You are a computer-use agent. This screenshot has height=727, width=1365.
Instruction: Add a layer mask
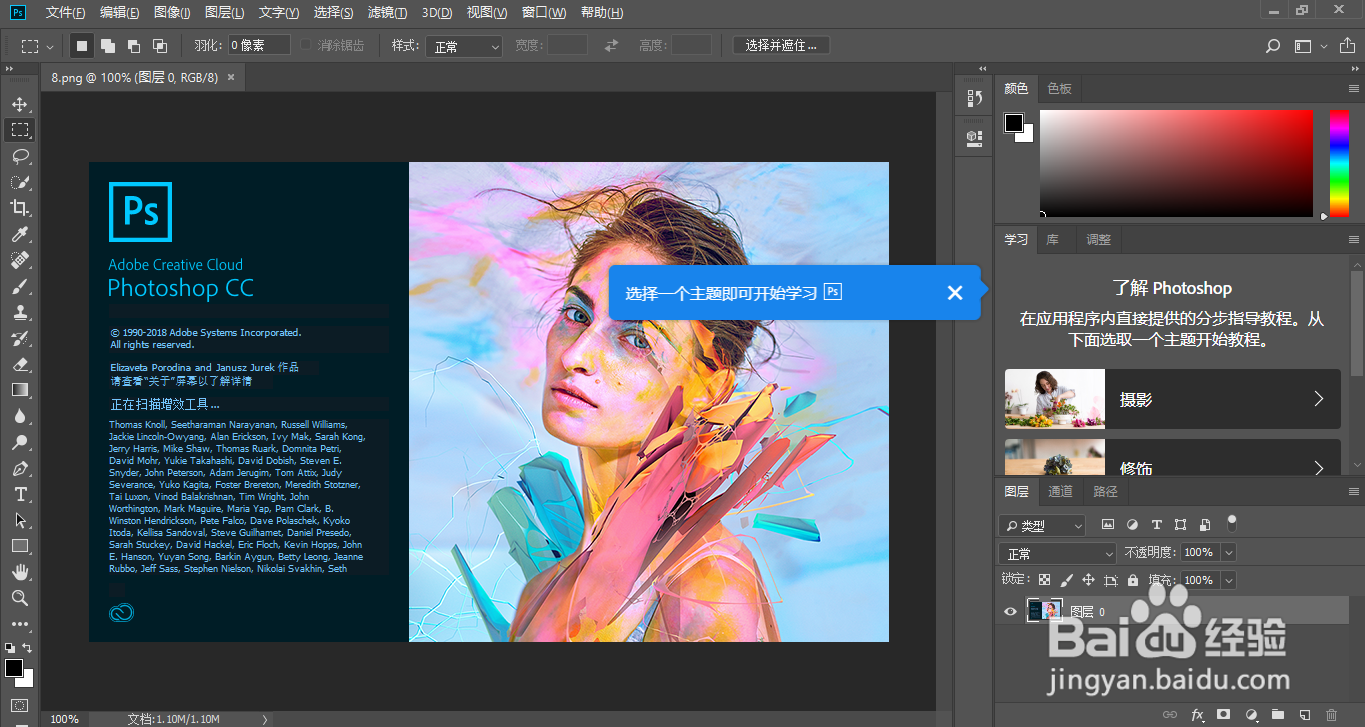tap(1223, 715)
